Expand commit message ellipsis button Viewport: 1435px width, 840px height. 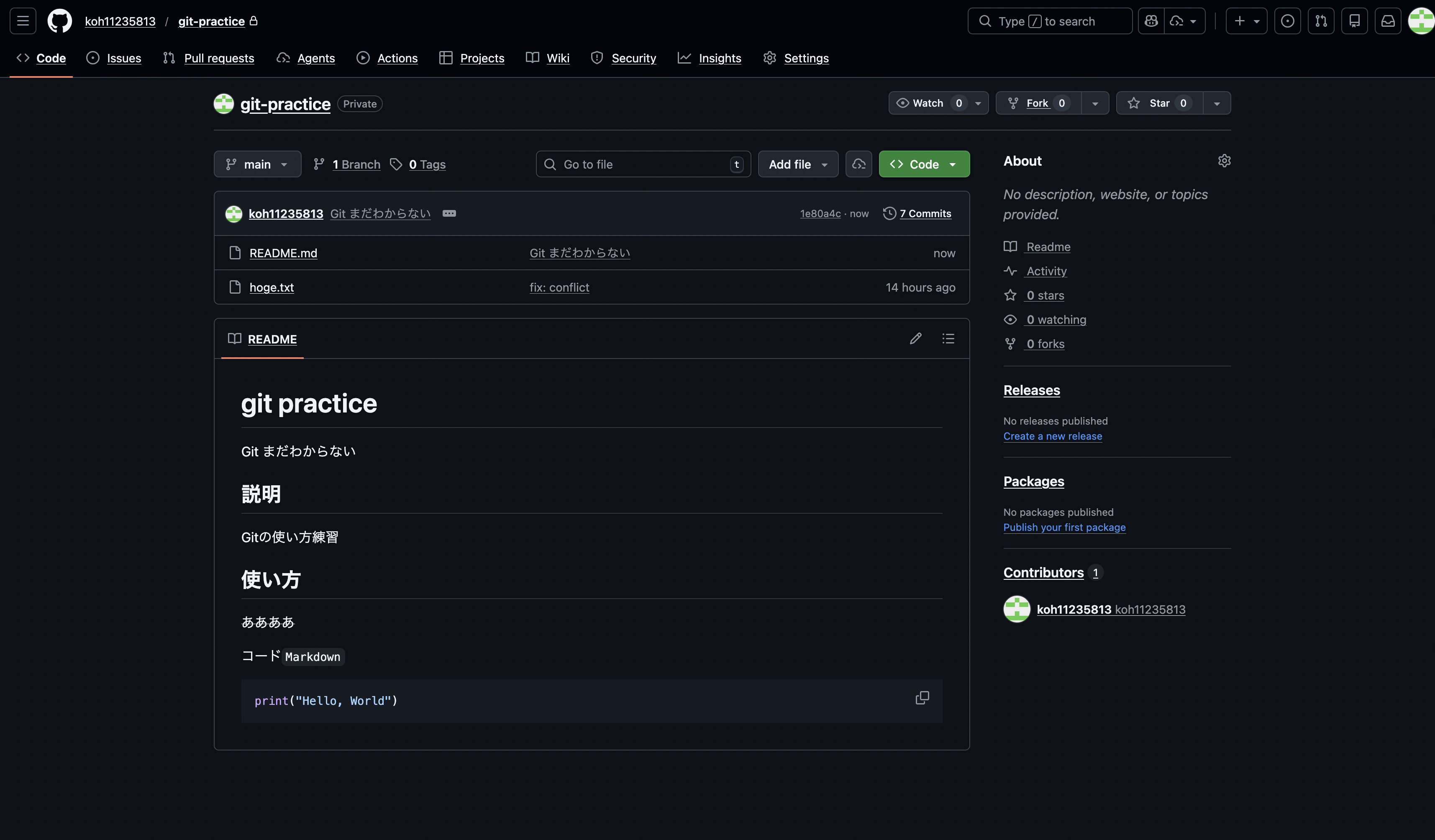point(449,214)
